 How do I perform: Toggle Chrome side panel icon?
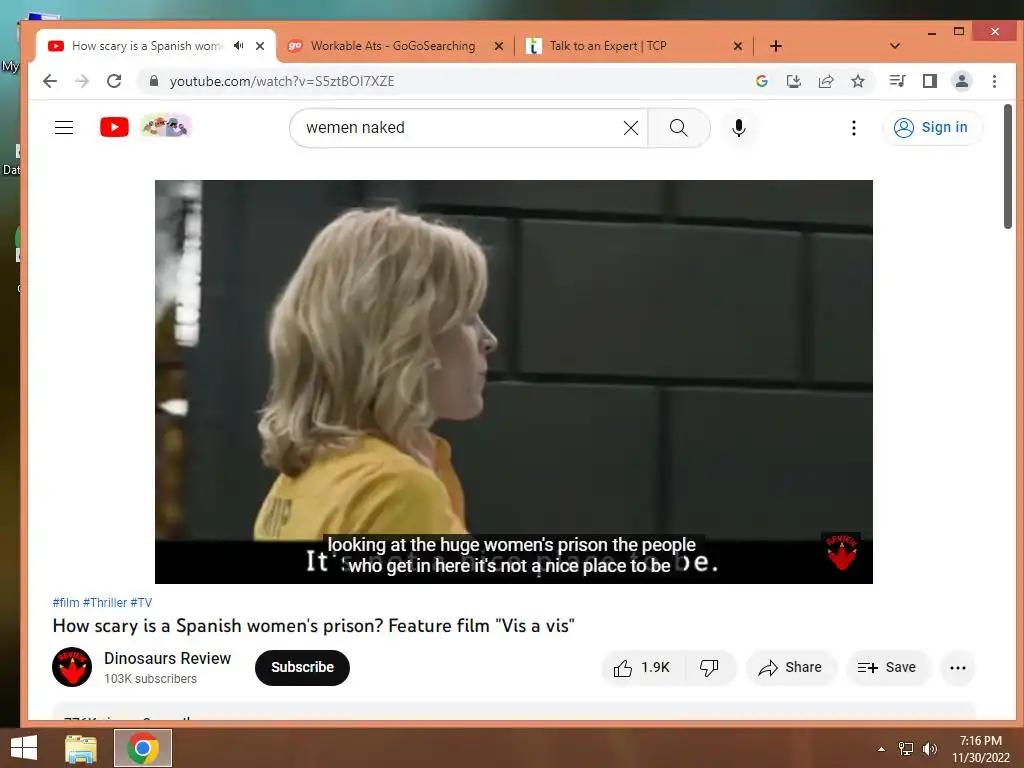(x=930, y=81)
